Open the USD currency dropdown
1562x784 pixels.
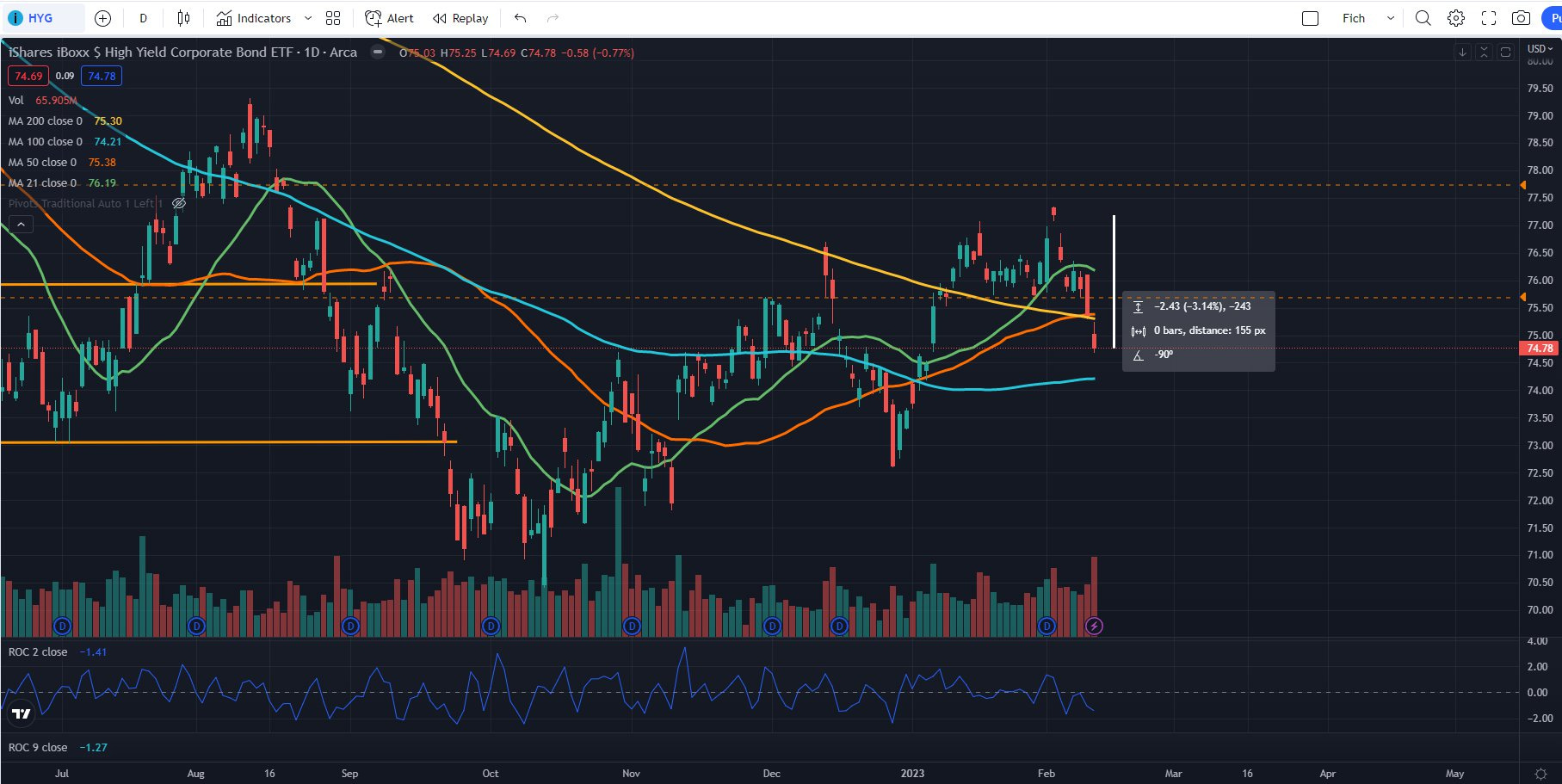click(x=1540, y=49)
